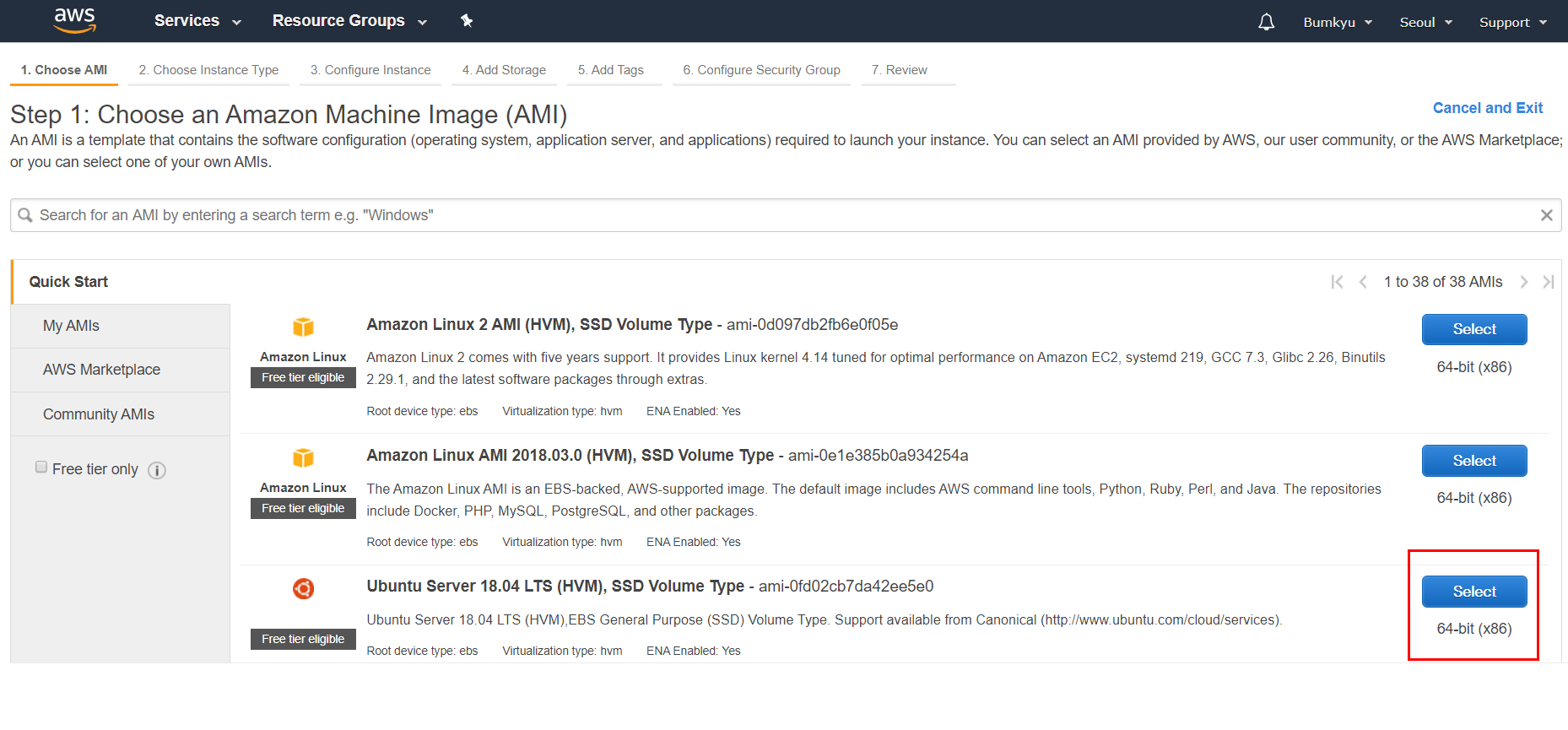Screen dimensions: 1568x730
Task: Open the Seoul region dropdown
Action: [1425, 22]
